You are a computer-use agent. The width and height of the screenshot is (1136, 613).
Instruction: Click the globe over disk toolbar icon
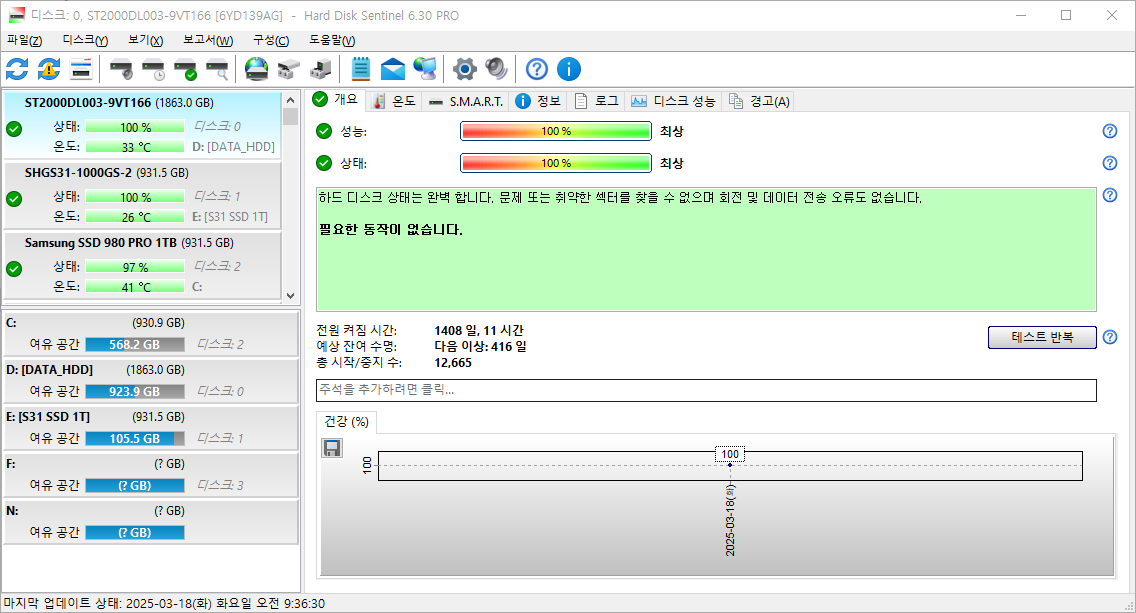[256, 70]
